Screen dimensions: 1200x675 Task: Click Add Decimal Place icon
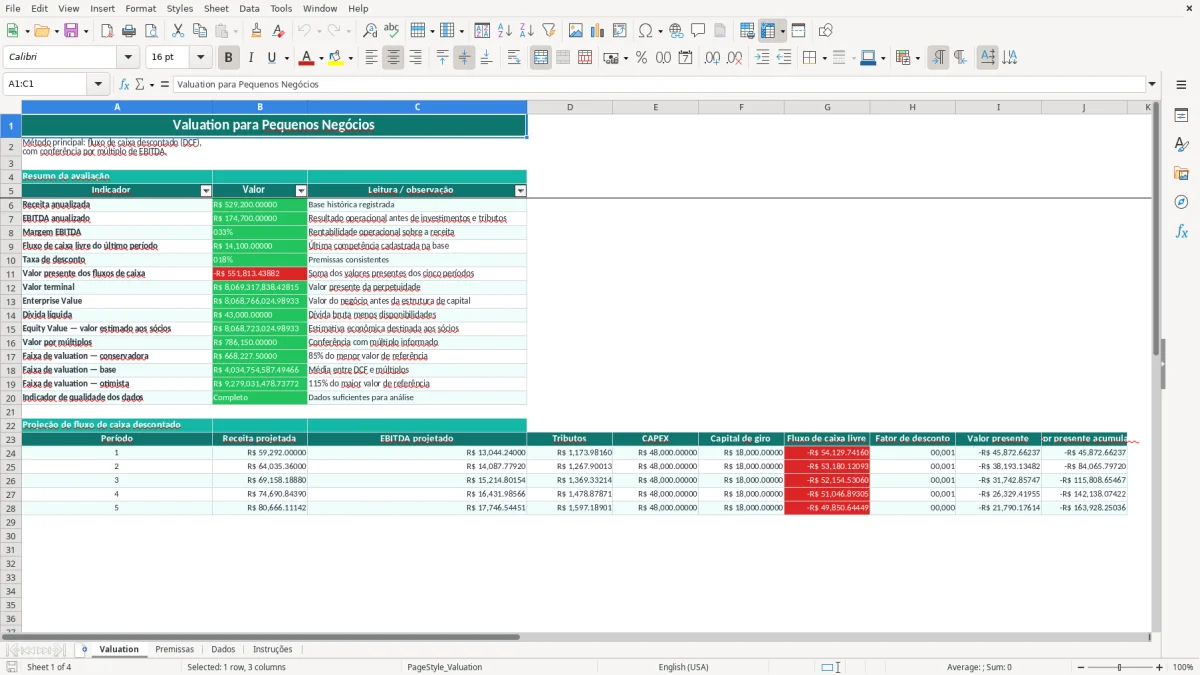click(x=713, y=58)
